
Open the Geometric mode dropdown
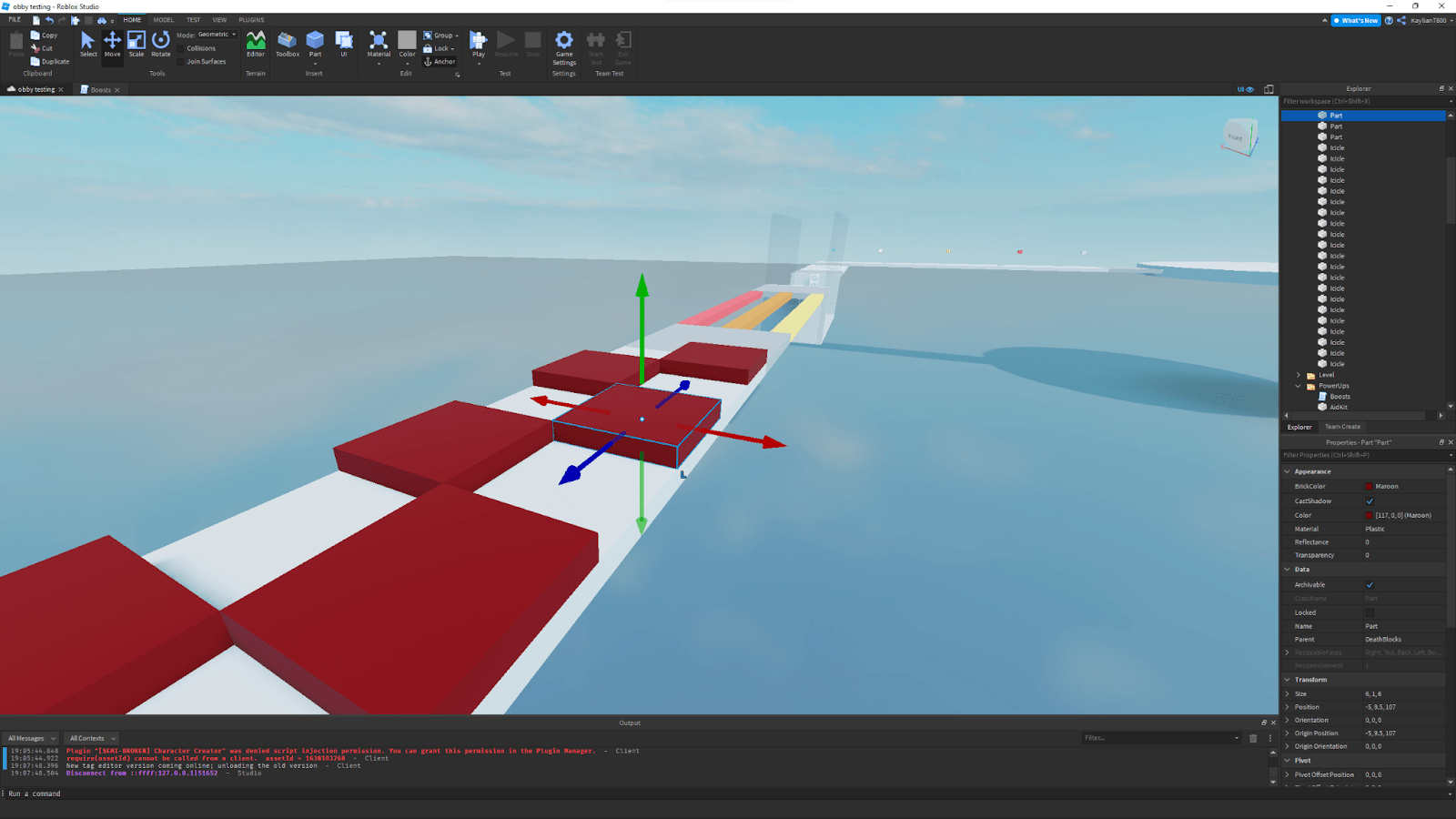pyautogui.click(x=232, y=34)
